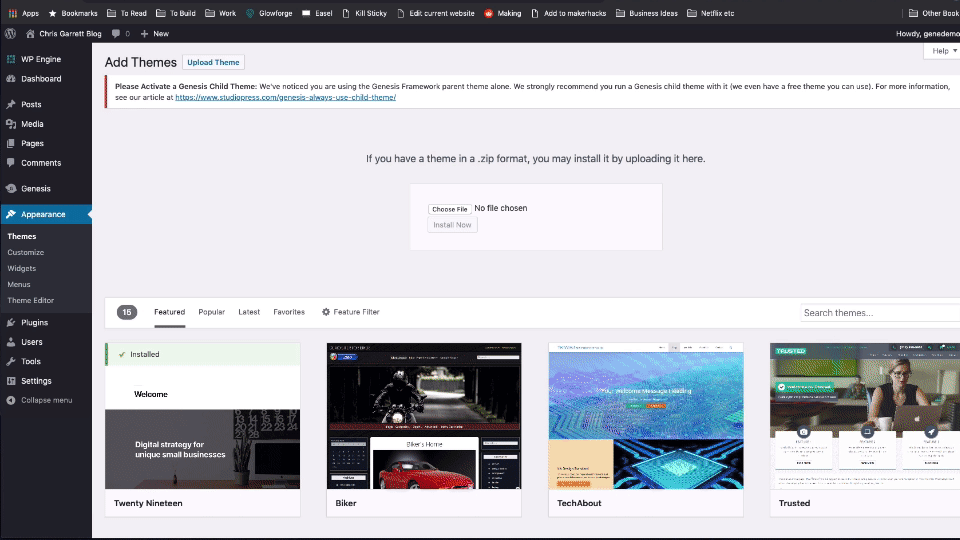Click the Pages icon in sidebar
The height and width of the screenshot is (540, 960).
point(11,144)
